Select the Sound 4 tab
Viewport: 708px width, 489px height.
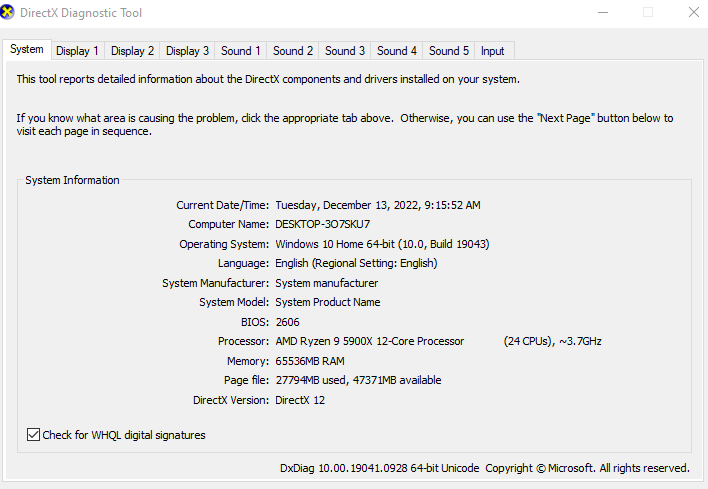397,51
